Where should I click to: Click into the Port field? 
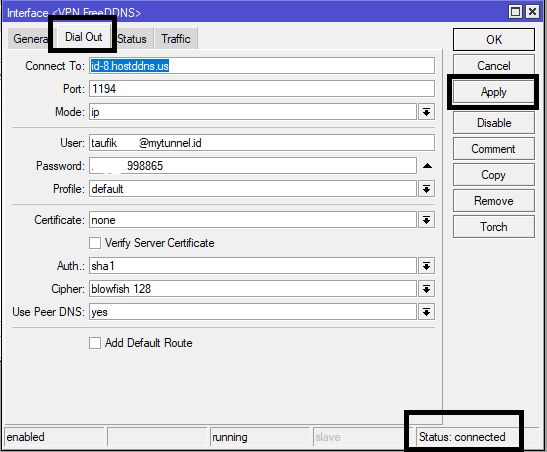point(262,89)
